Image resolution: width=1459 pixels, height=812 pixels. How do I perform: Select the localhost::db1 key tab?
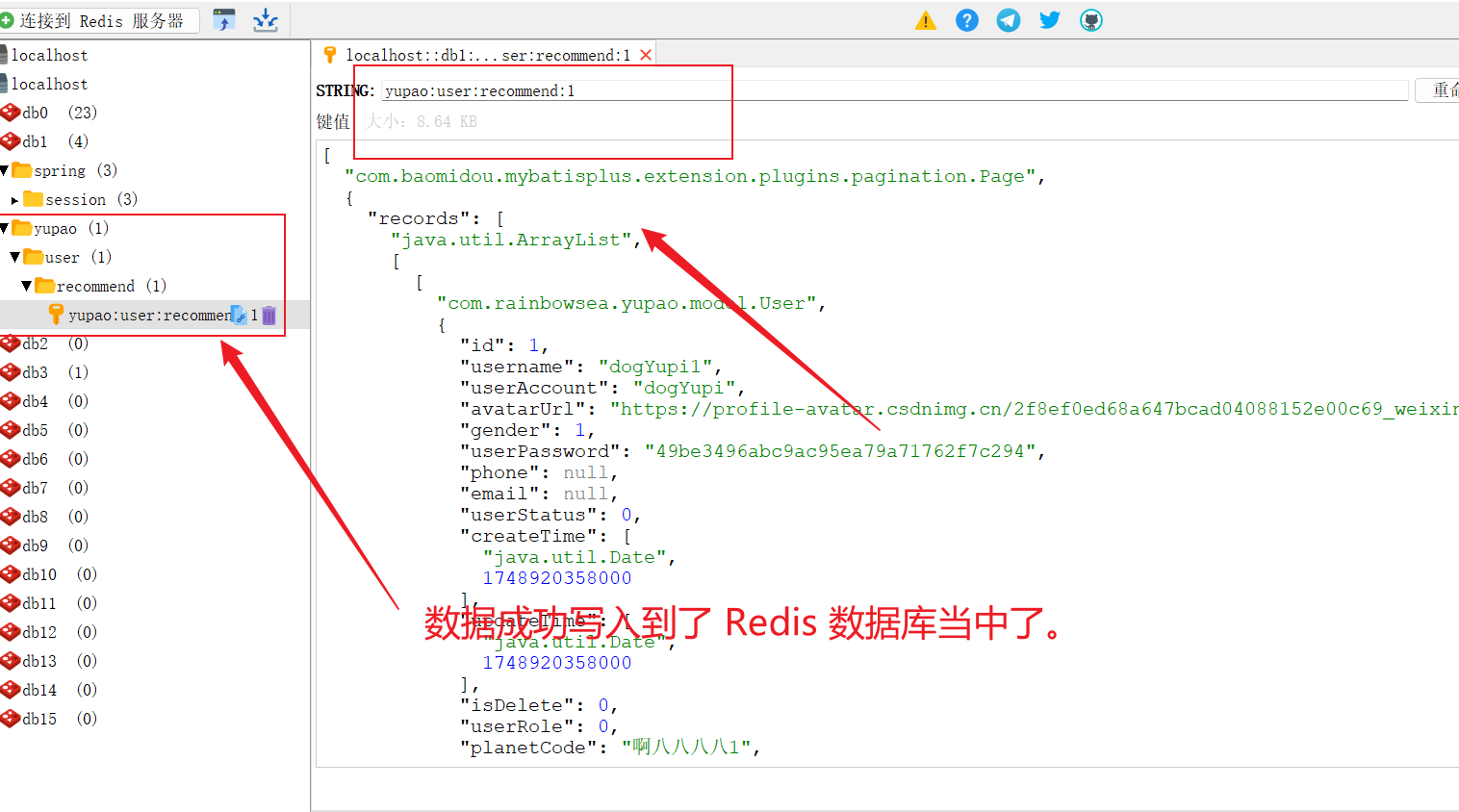pos(487,55)
